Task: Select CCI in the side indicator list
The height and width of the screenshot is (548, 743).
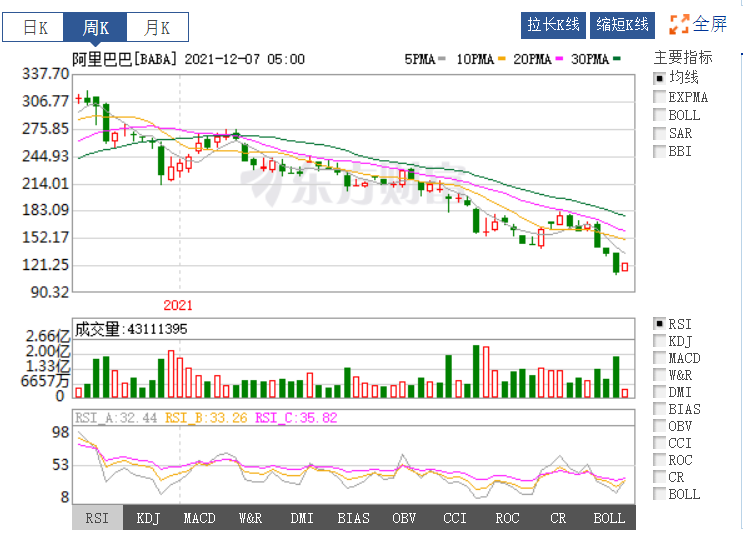Action: point(659,443)
